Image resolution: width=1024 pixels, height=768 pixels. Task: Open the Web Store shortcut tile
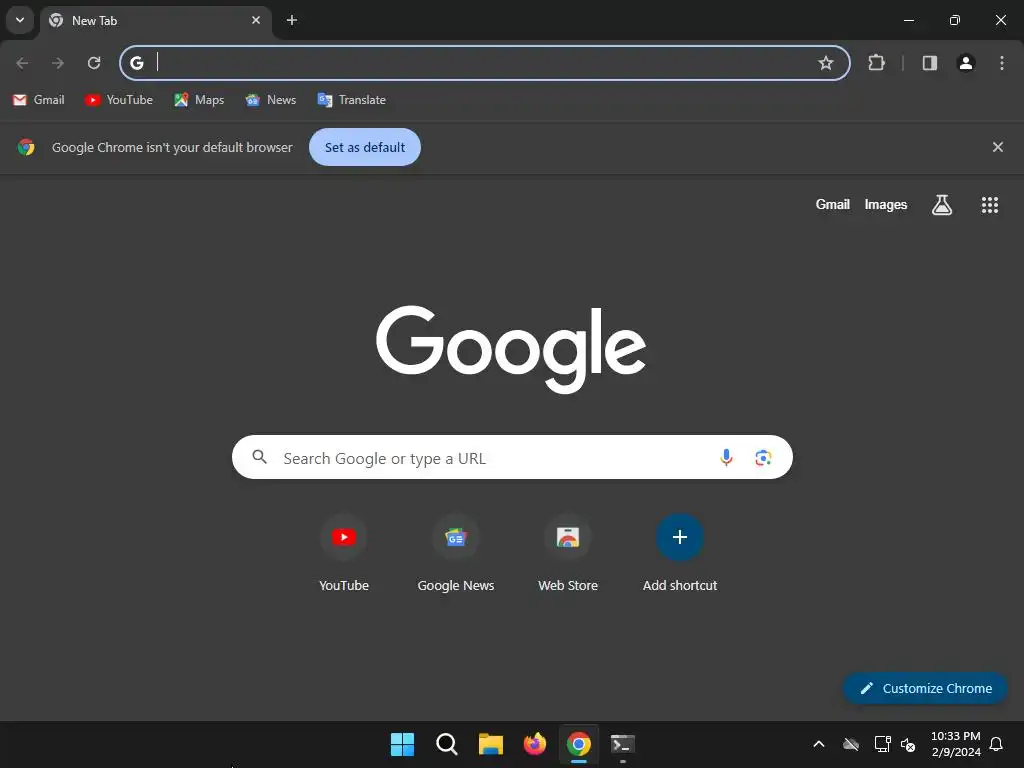tap(568, 554)
